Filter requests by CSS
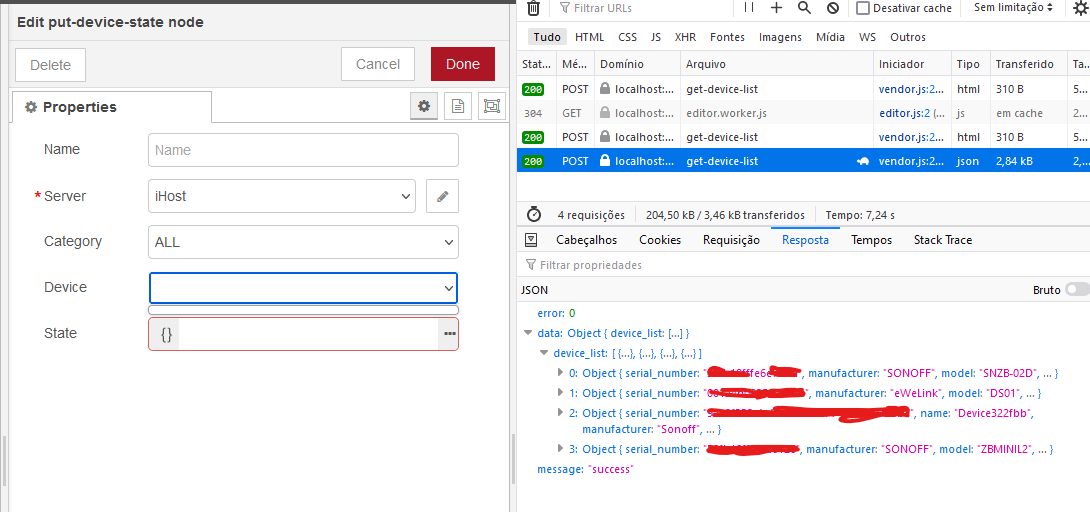The image size is (1090, 512). pos(628,38)
